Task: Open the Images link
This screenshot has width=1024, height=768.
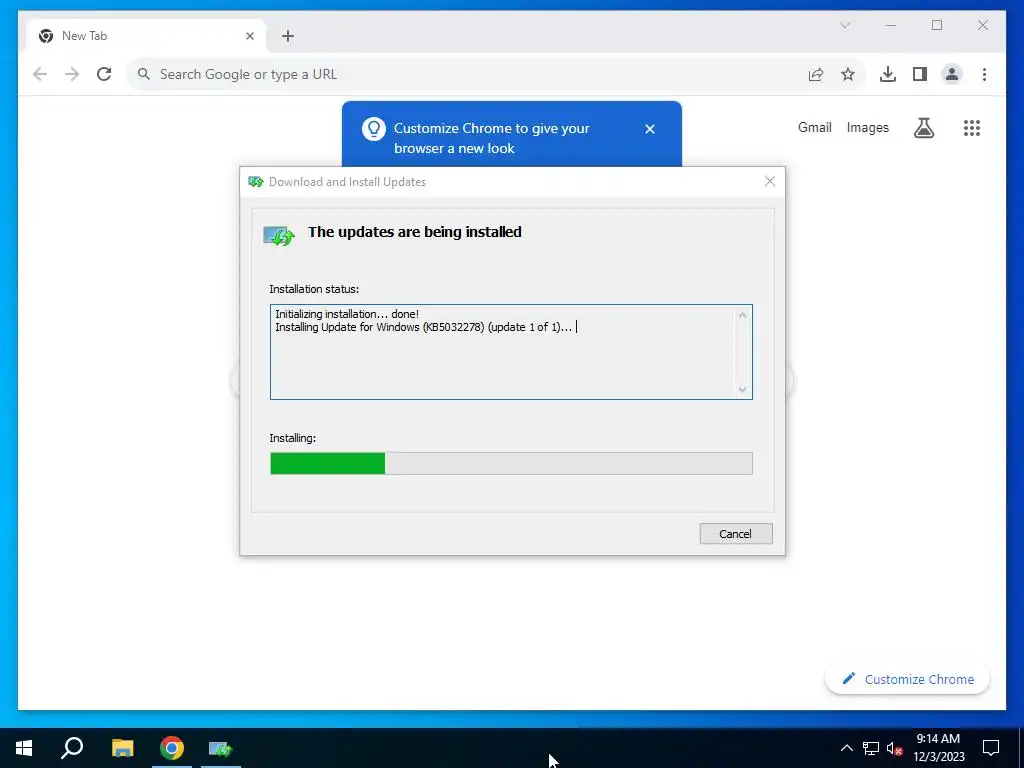Action: pos(867,127)
